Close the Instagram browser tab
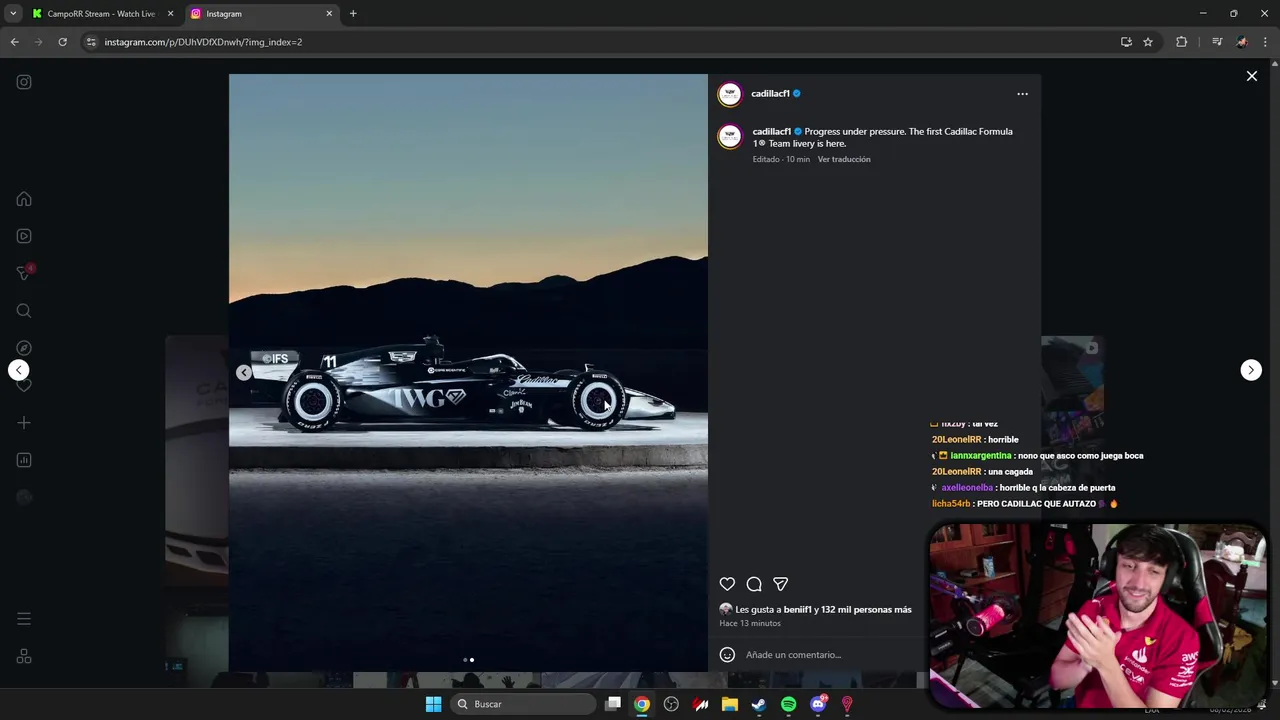Screen dimensions: 1280x720 (328, 14)
